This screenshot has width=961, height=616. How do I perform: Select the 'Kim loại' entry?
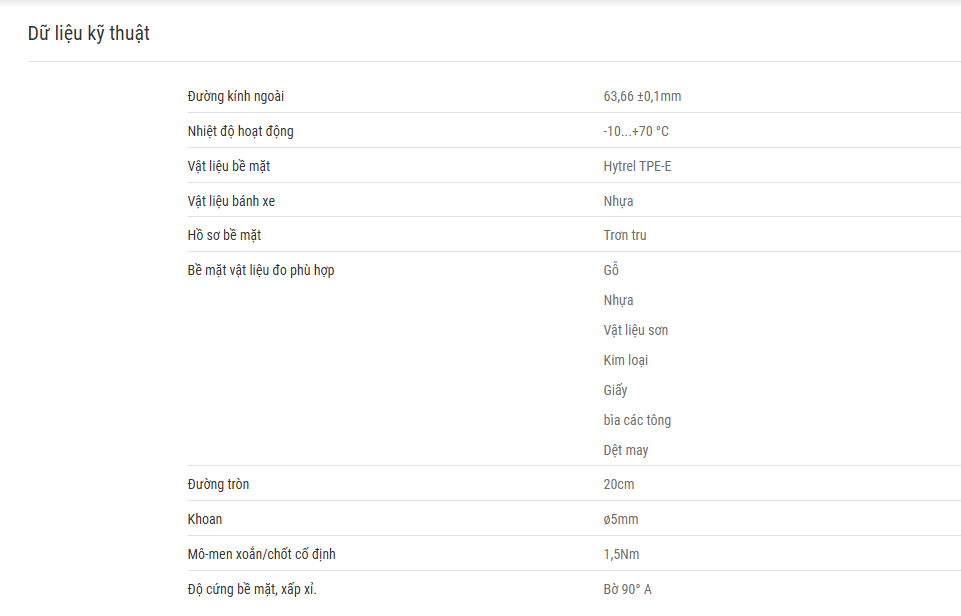point(625,360)
